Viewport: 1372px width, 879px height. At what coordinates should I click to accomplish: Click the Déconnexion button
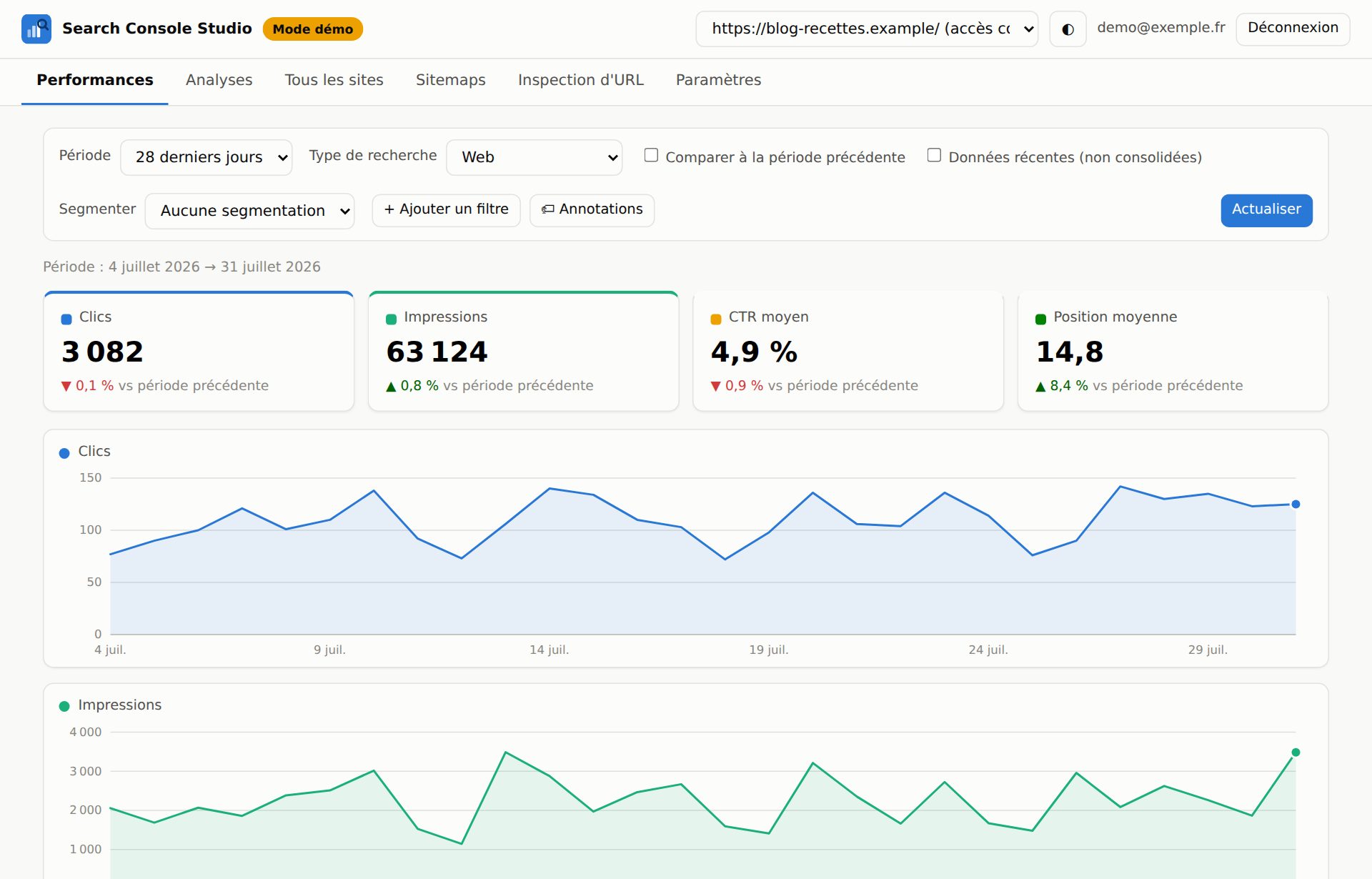coord(1293,29)
